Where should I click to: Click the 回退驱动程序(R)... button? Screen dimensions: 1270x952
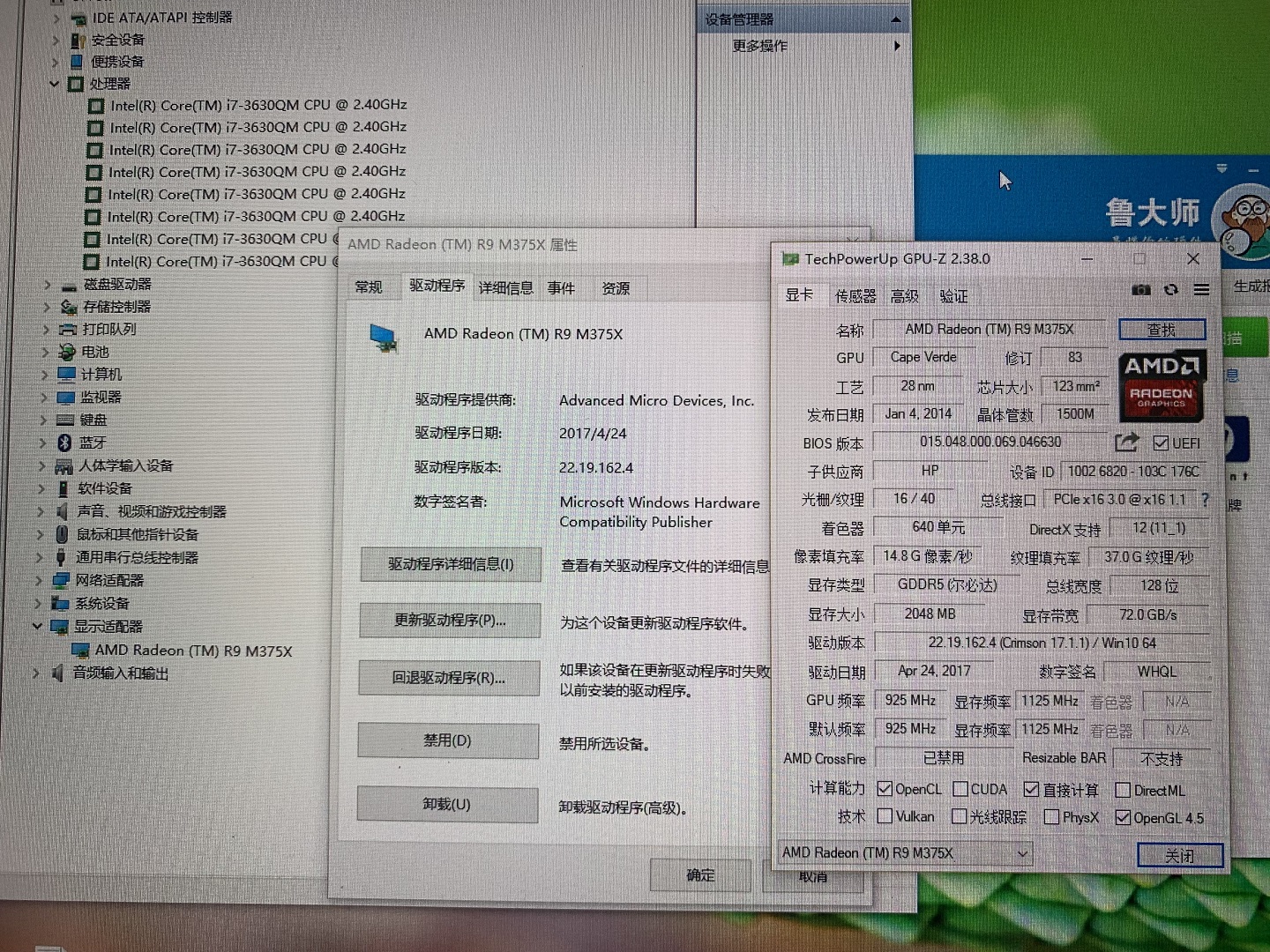coord(449,678)
